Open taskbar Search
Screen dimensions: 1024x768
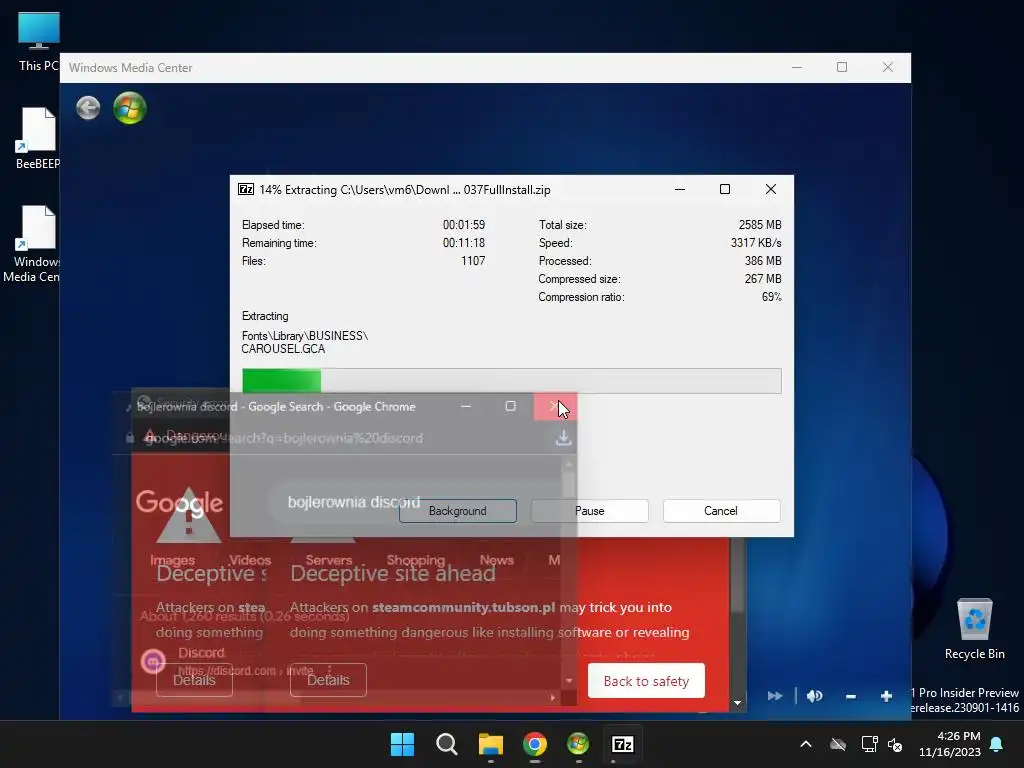(x=447, y=744)
